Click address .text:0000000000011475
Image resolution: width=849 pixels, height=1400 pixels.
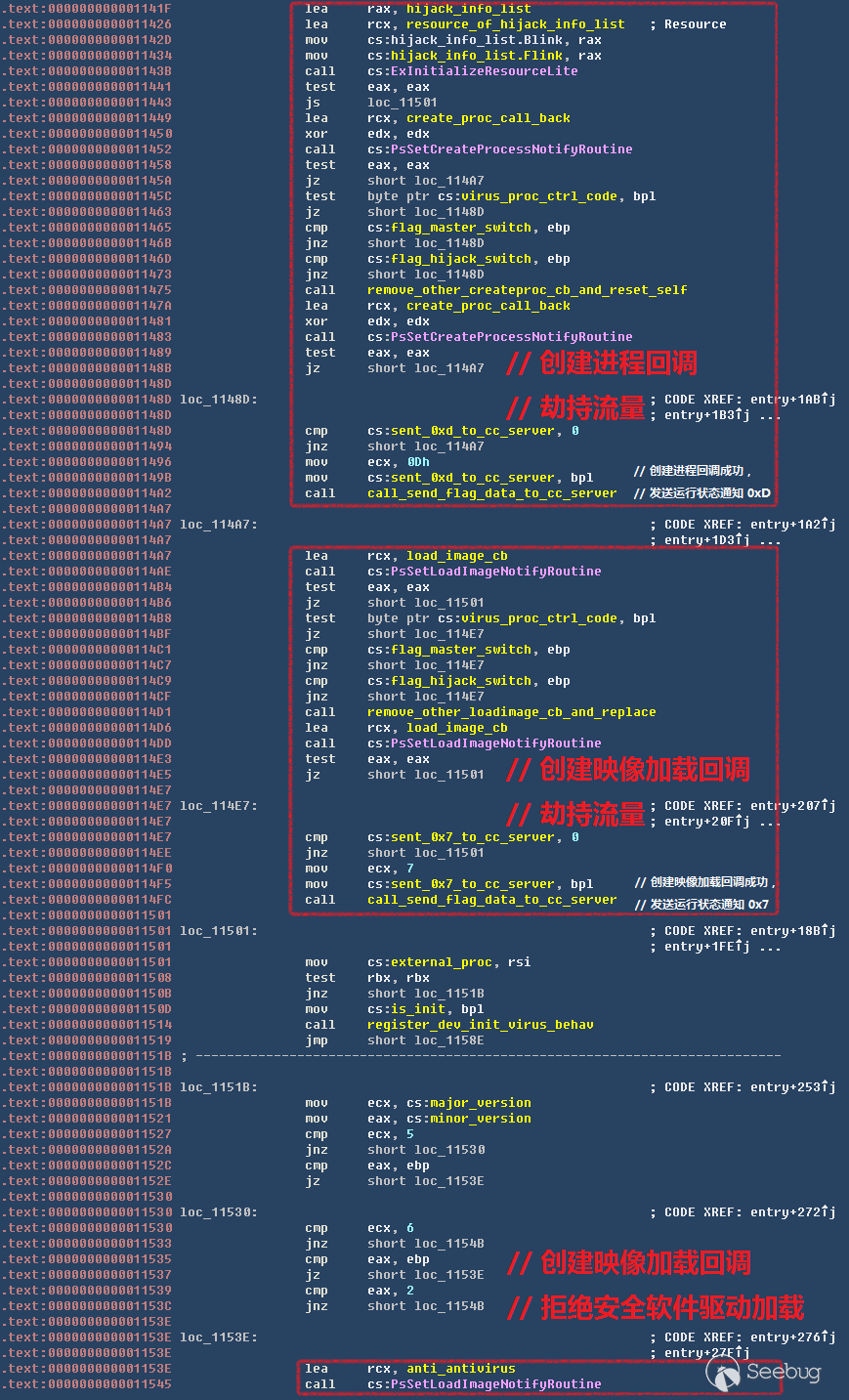coord(87,290)
